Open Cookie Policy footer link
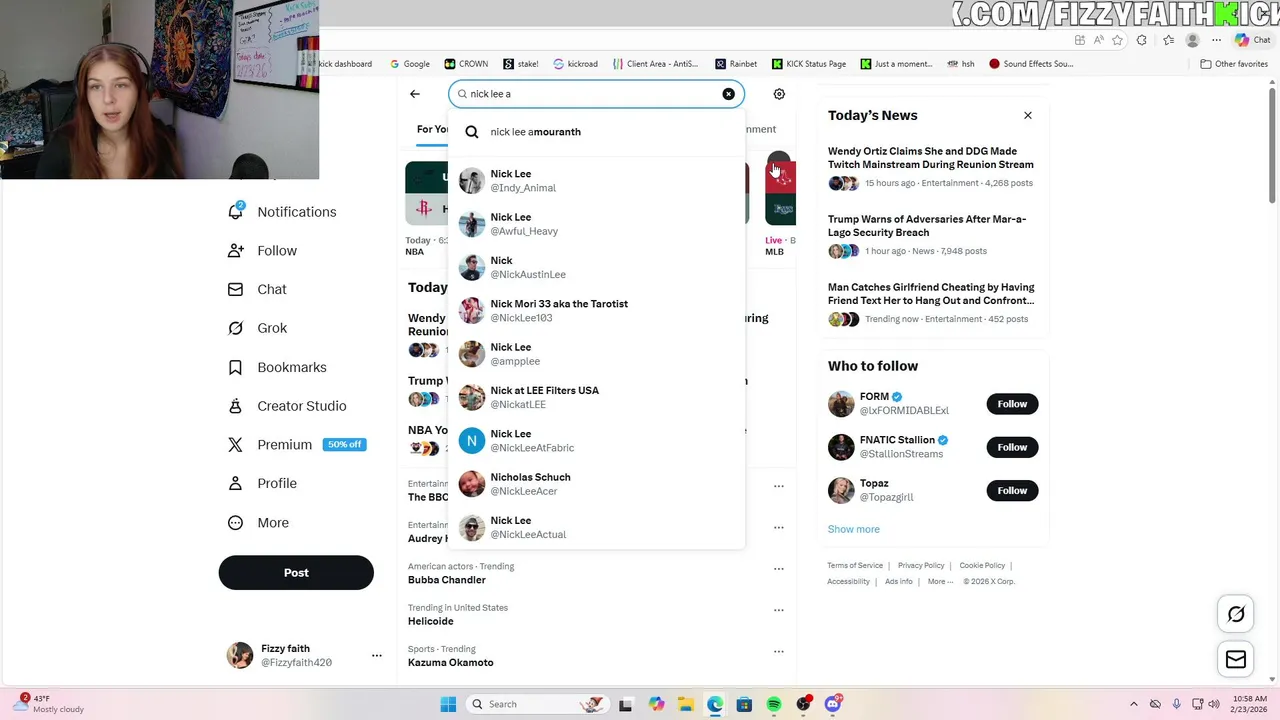The height and width of the screenshot is (720, 1280). [x=982, y=566]
